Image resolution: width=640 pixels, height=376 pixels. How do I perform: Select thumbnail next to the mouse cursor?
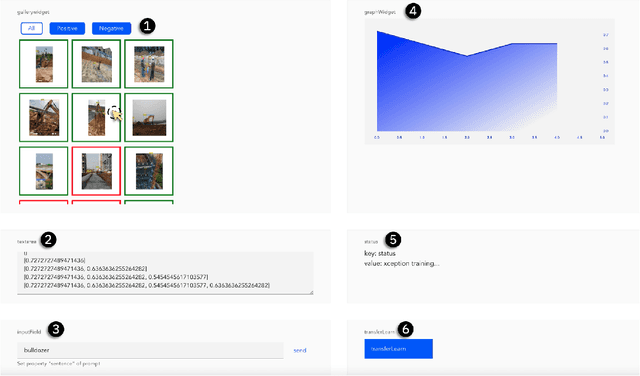tap(96, 118)
